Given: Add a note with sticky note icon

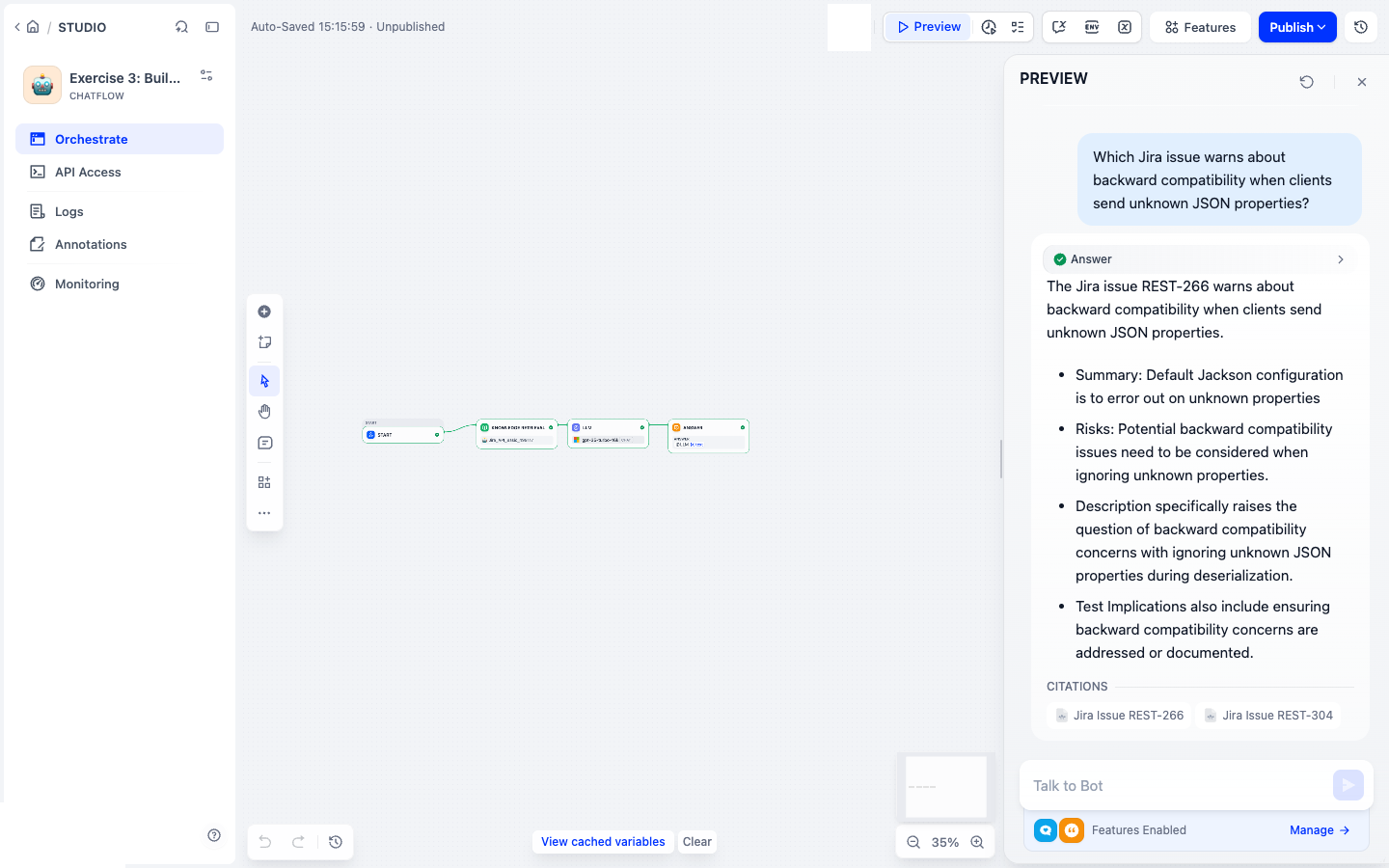Looking at the screenshot, I should coord(264,342).
